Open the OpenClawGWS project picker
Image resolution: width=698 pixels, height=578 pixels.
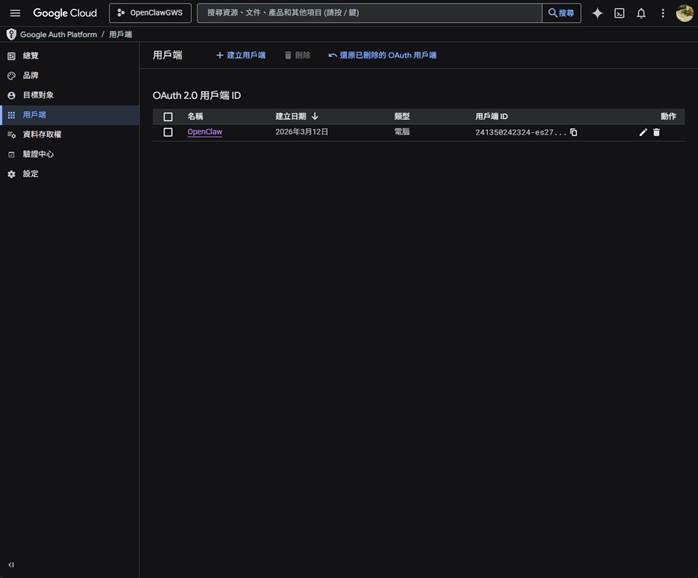click(x=150, y=13)
